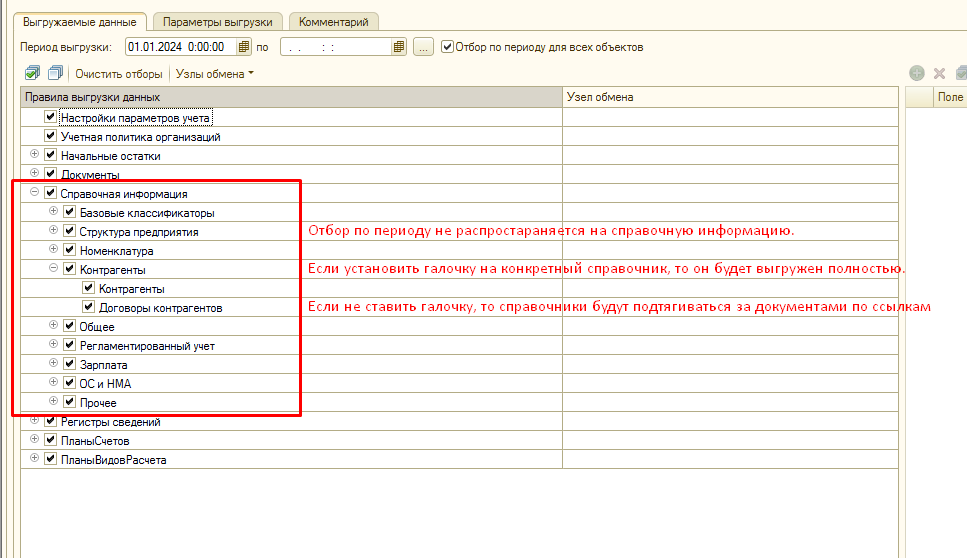Click the check all rules icon
This screenshot has width=967, height=558.
33,73
